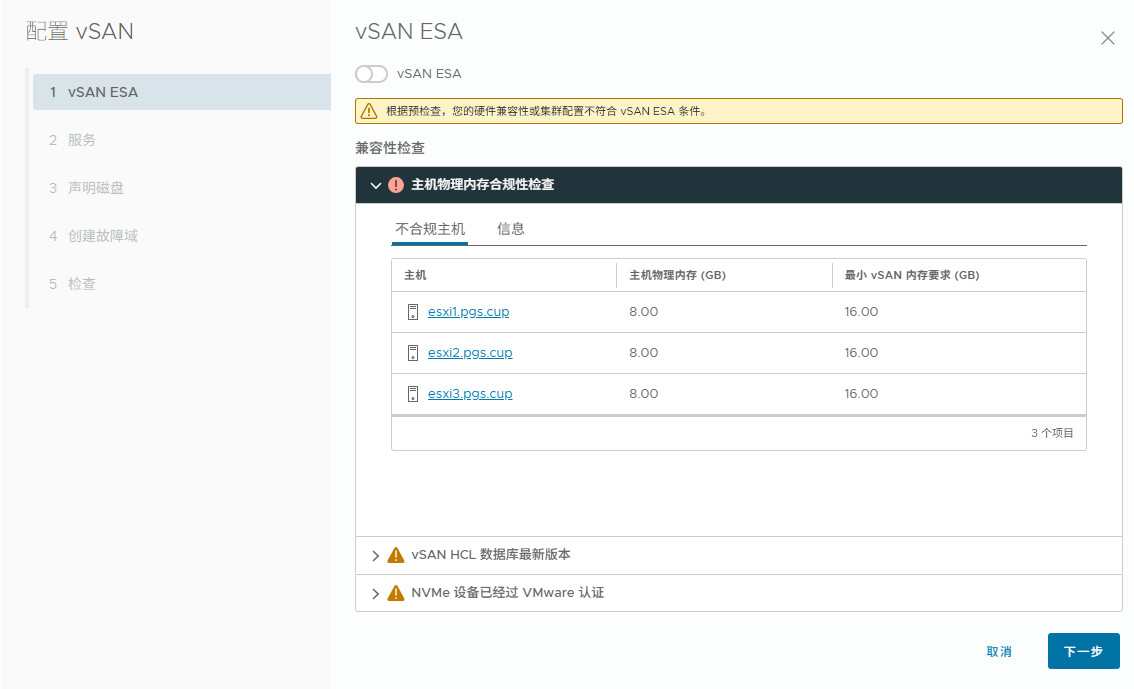Click the red error icon for 主机物理内存合规性检查
The image size is (1134, 689).
pyautogui.click(x=396, y=185)
